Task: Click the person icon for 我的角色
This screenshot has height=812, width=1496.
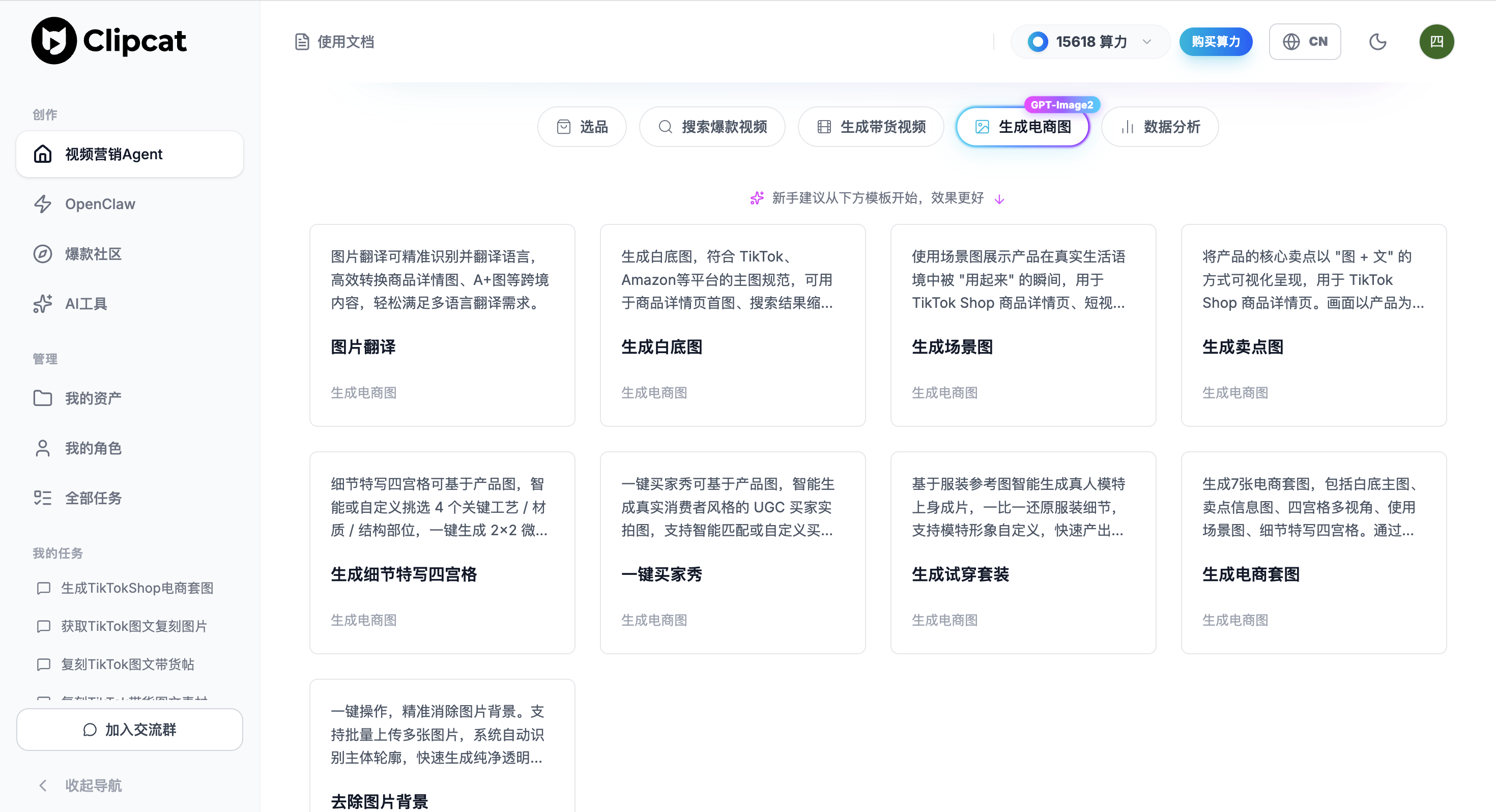Action: click(42, 448)
